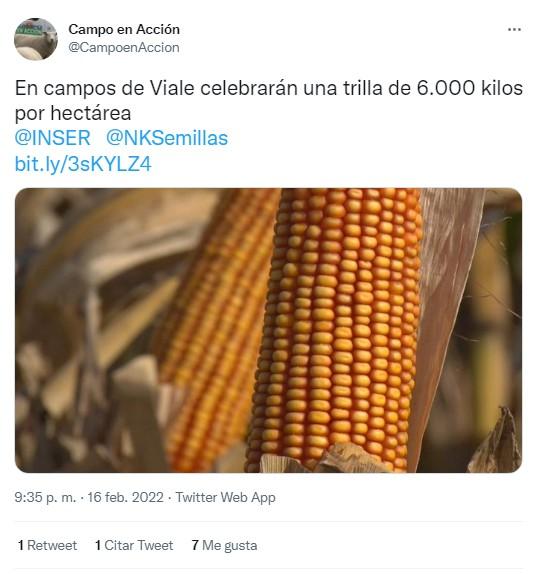Follow the bit.ly/3sKYLZ4 link
Screen dimensions: 537x574
click(x=83, y=164)
